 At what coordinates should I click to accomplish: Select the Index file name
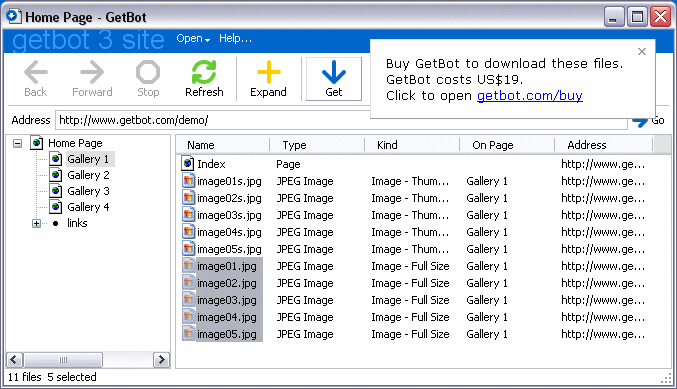[211, 164]
